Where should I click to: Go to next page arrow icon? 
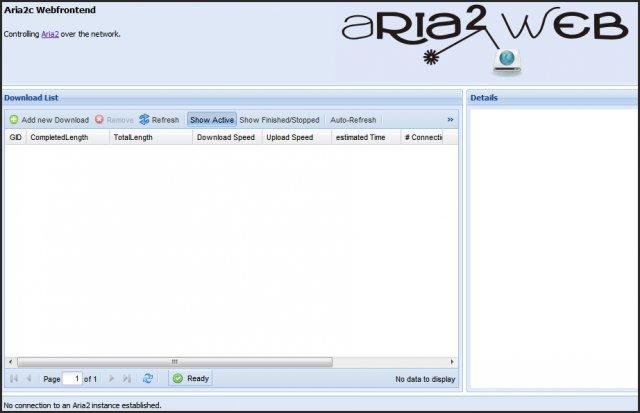[x=111, y=379]
